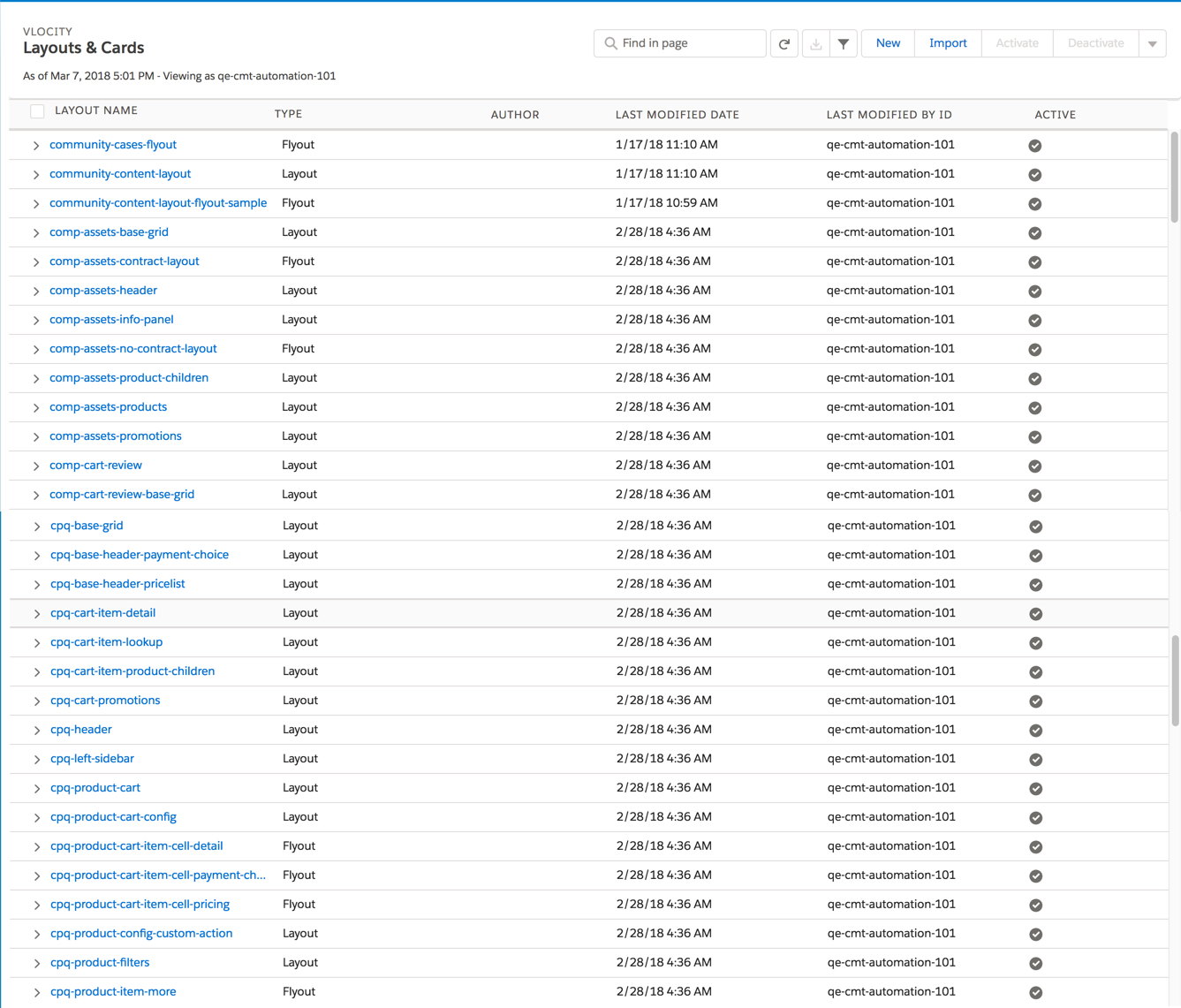Click active checkmark for comp-assets-info-panel

click(x=1034, y=321)
